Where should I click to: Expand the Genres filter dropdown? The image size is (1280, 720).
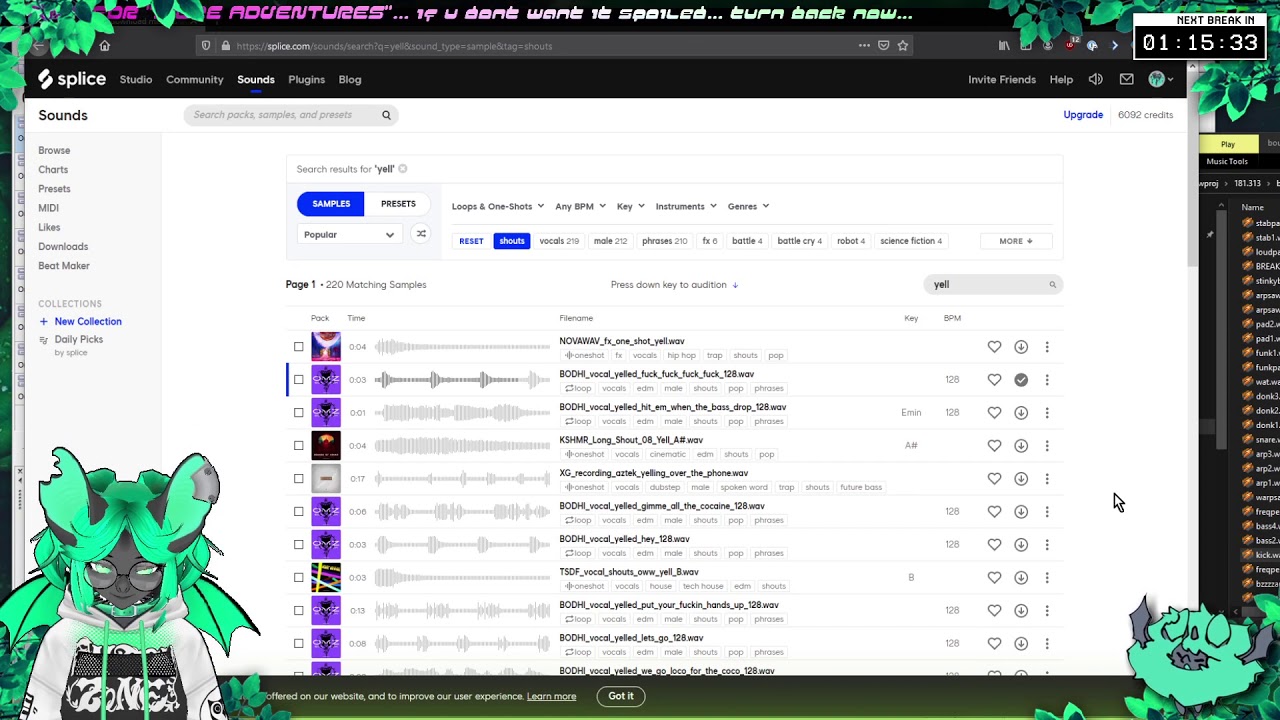tap(748, 206)
